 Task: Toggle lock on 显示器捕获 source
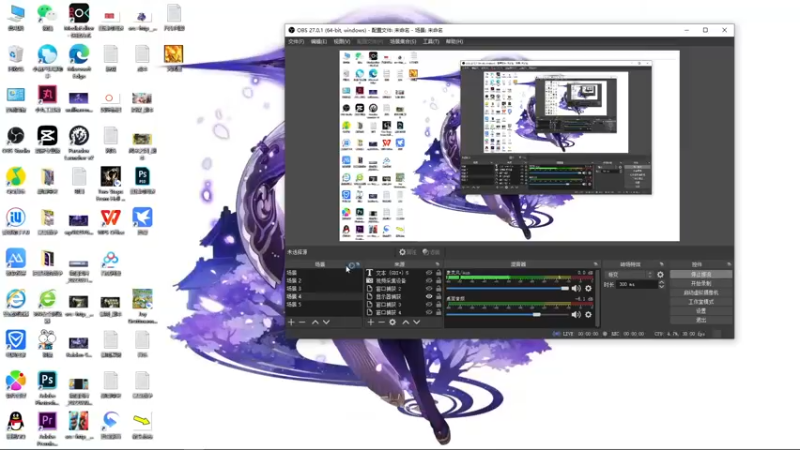[438, 296]
